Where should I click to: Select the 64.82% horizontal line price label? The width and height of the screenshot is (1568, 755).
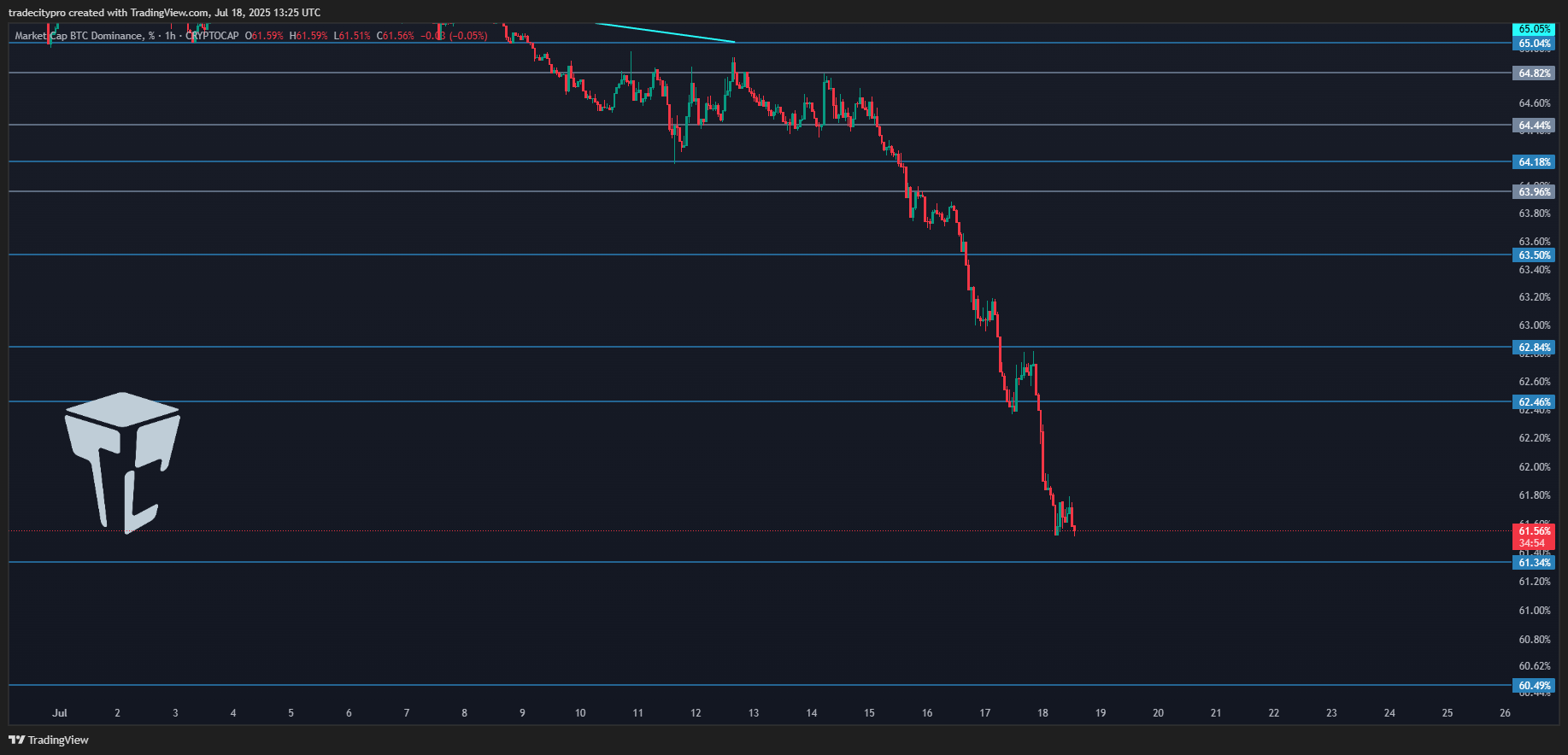[1534, 73]
